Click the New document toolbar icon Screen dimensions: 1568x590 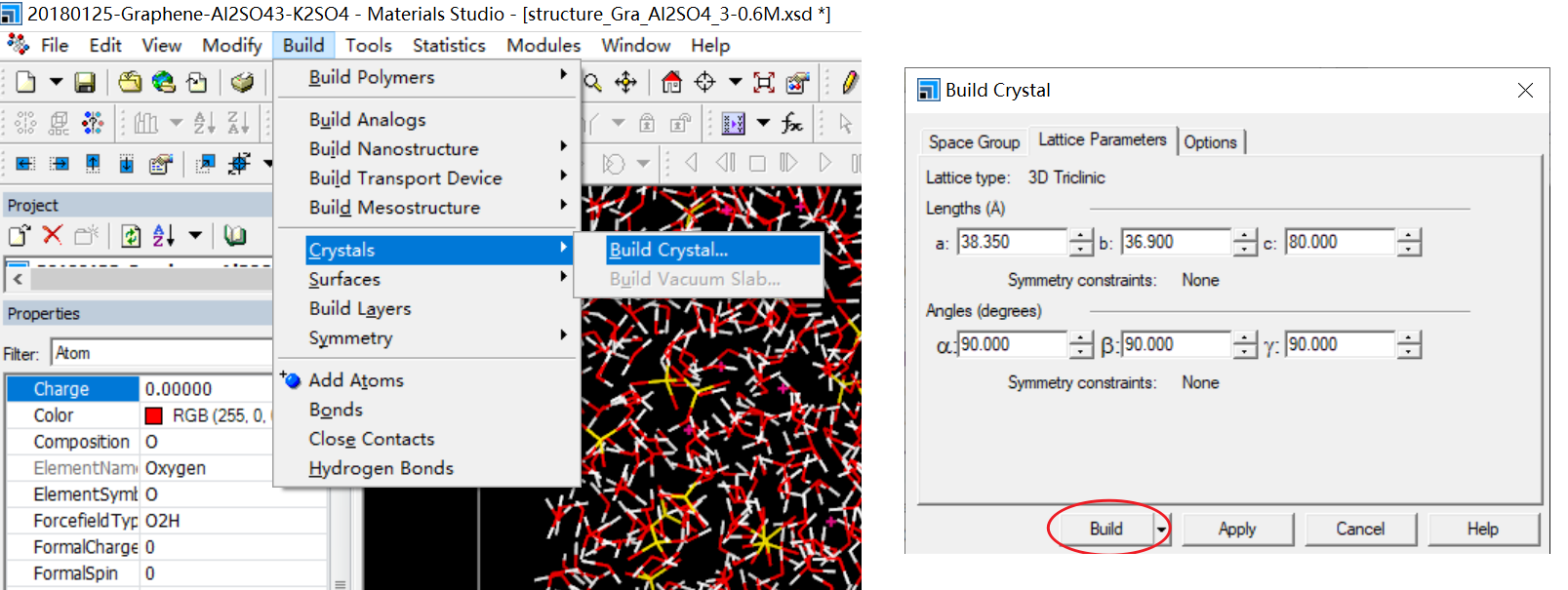(26, 82)
